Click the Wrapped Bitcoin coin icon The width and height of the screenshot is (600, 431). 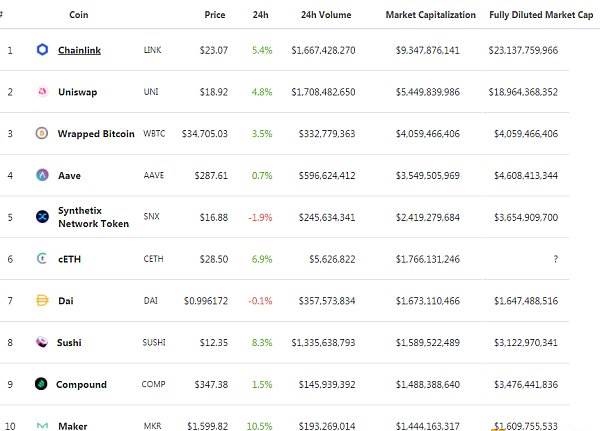(x=42, y=133)
